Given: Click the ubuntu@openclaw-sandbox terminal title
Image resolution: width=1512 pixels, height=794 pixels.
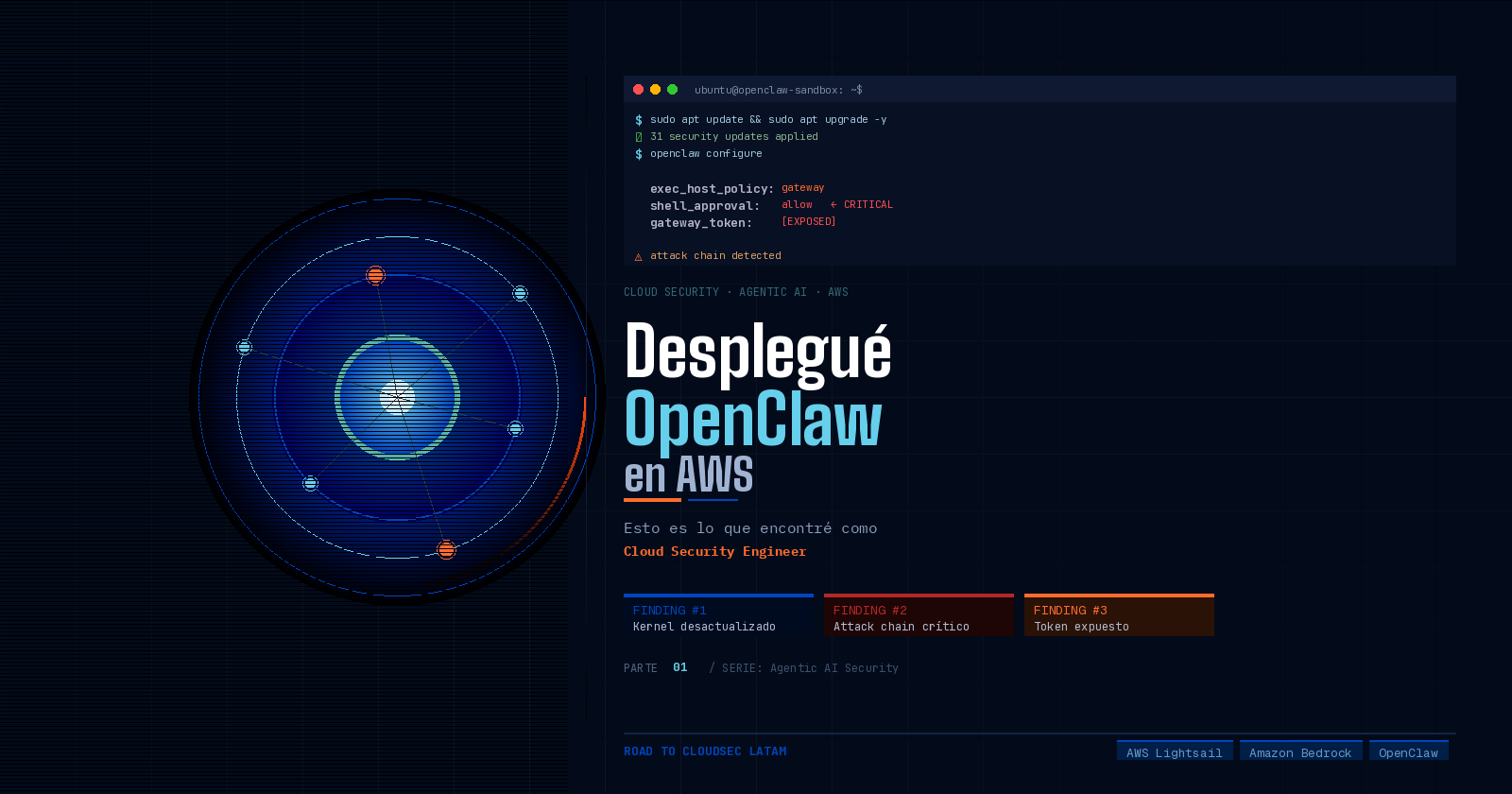Looking at the screenshot, I should pyautogui.click(x=778, y=90).
